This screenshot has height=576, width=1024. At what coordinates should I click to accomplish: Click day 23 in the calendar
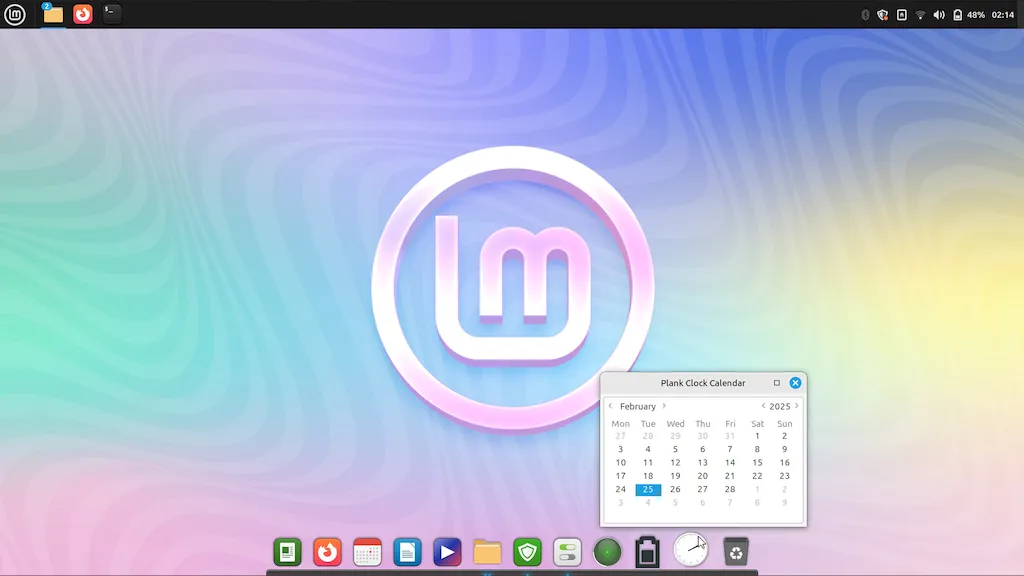(784, 476)
